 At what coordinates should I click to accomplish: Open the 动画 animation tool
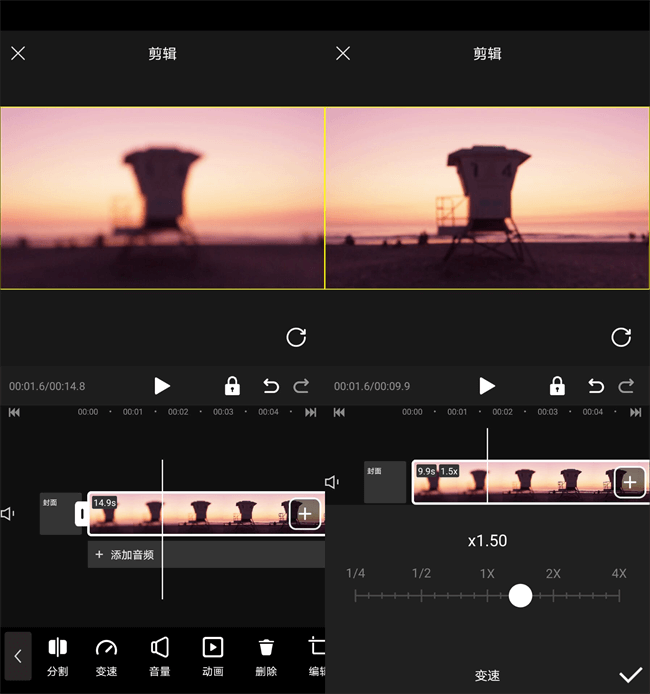[x=212, y=656]
